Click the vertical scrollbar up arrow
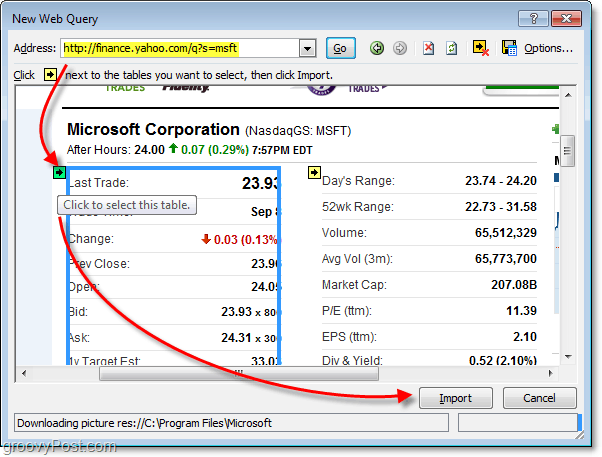The image size is (602, 457). [x=568, y=94]
